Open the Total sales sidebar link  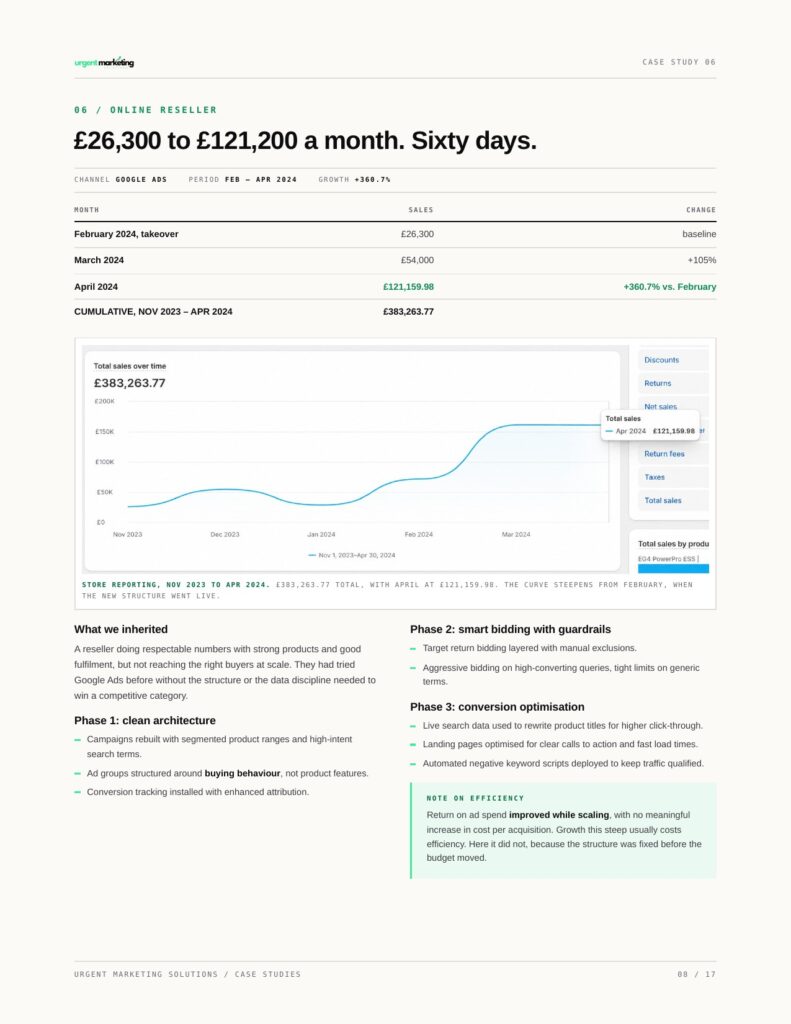662,500
